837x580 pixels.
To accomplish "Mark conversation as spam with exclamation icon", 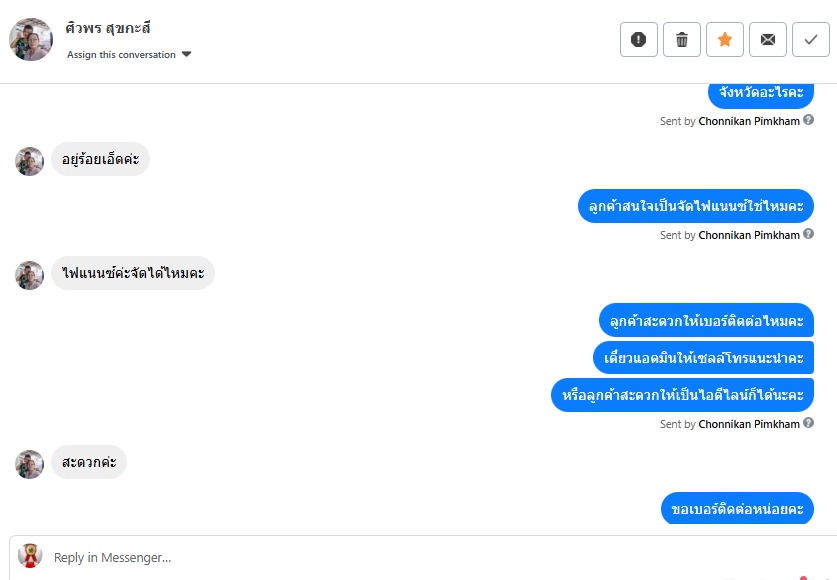I will (x=638, y=39).
